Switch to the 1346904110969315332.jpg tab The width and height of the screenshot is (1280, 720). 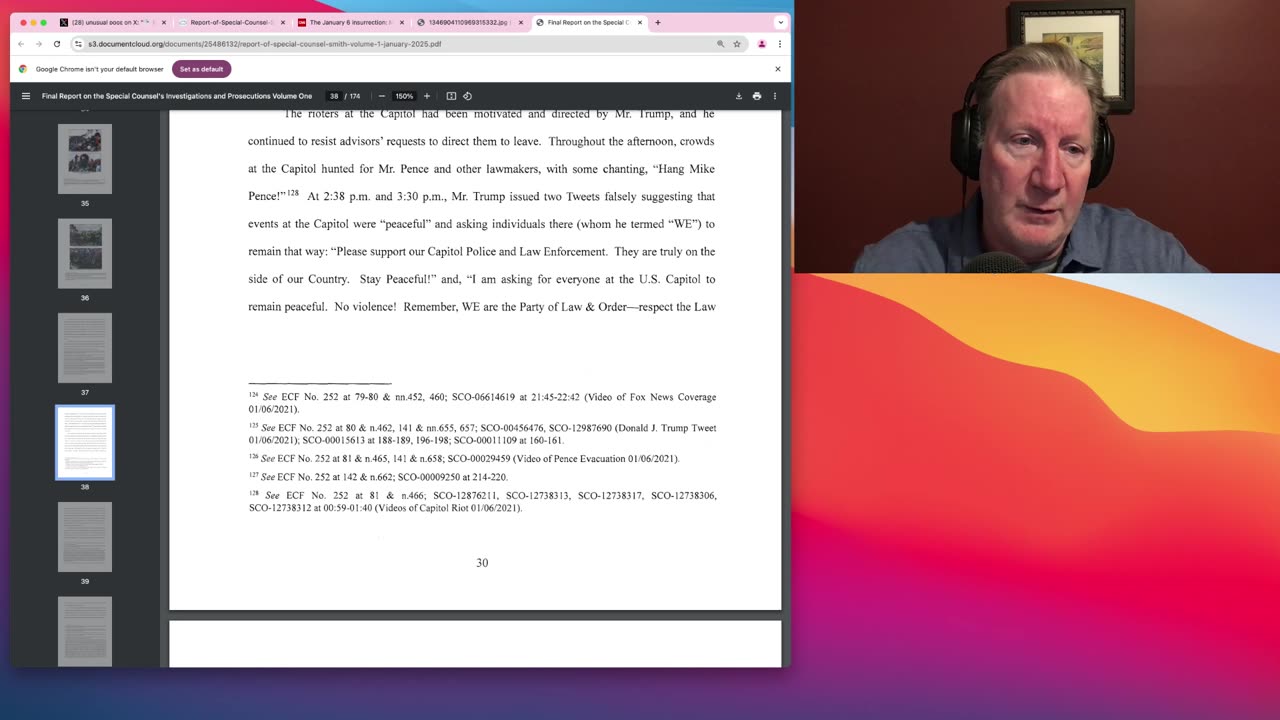pos(470,22)
